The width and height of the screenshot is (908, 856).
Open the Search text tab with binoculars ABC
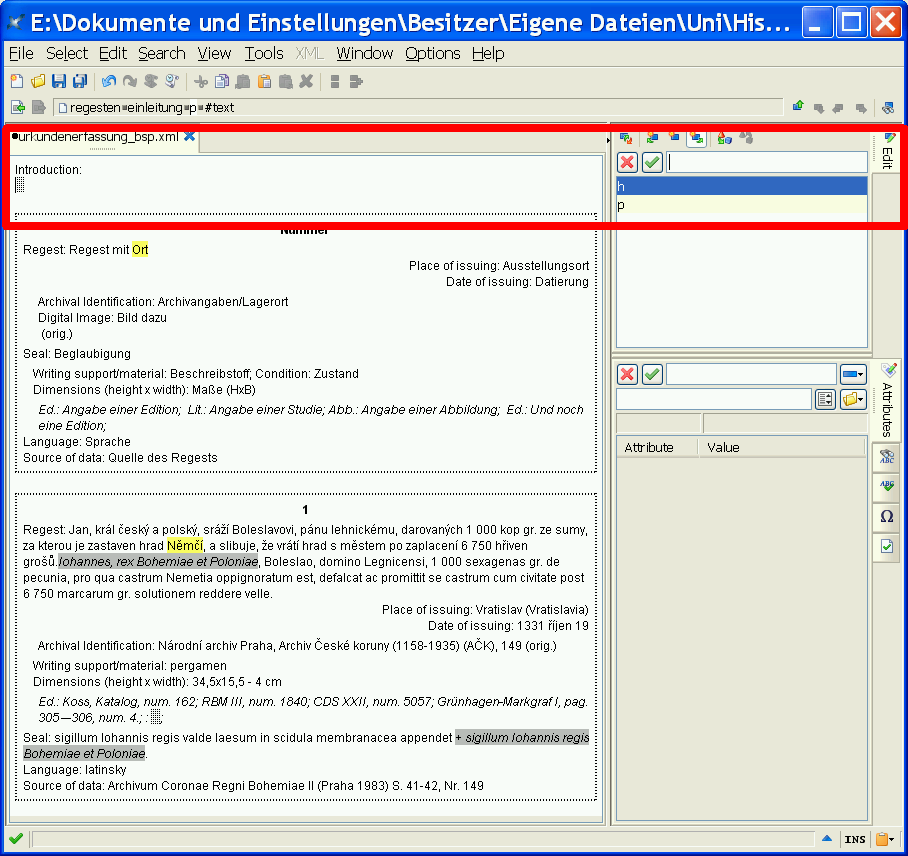tap(887, 457)
